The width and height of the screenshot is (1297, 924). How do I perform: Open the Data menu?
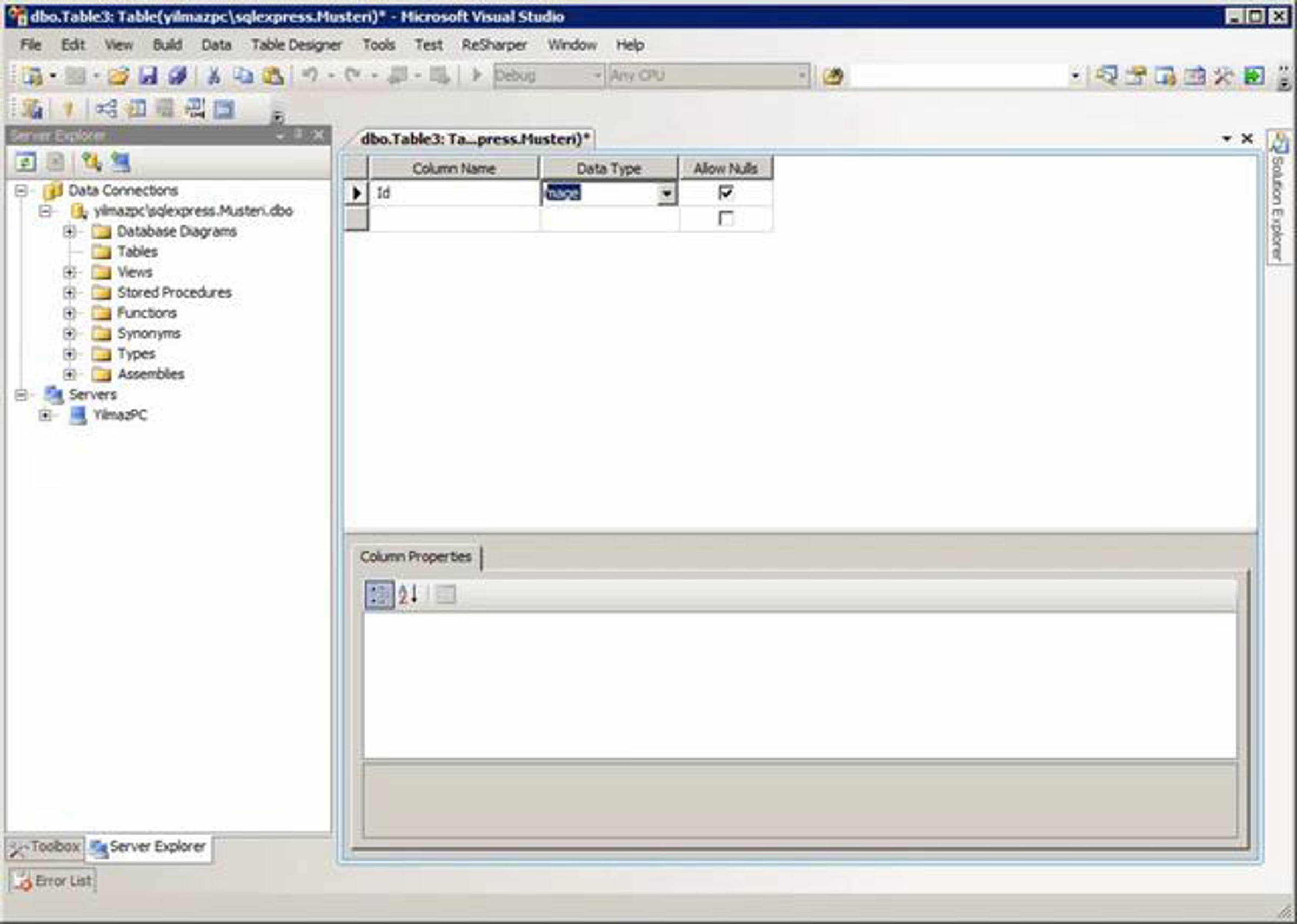click(217, 45)
